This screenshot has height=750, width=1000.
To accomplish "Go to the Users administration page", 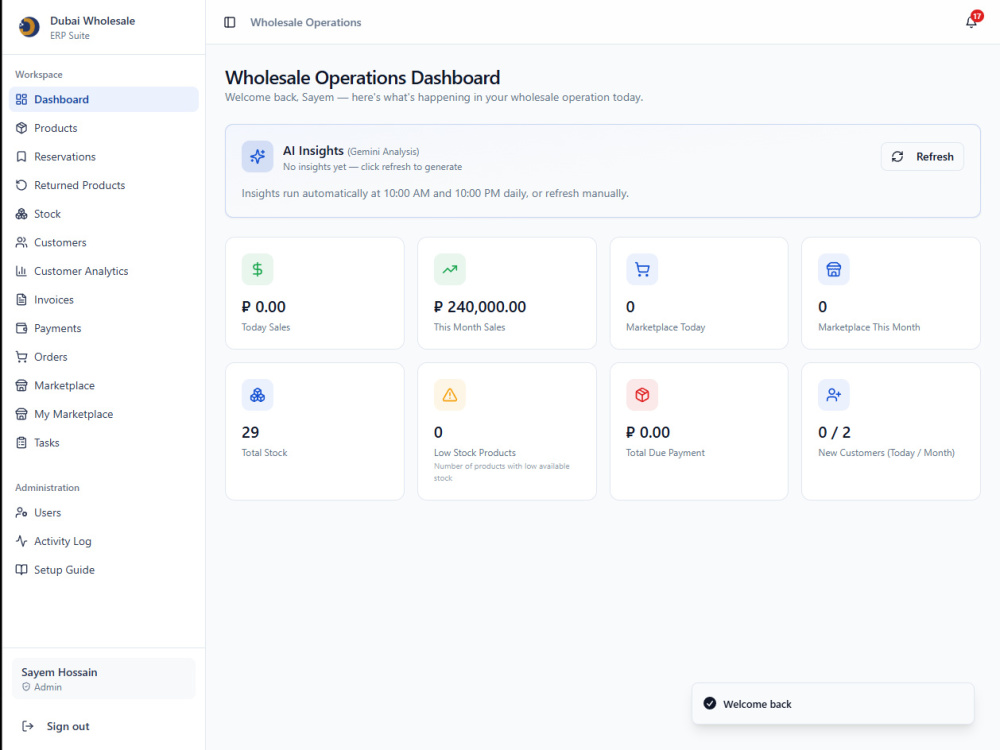I will [104, 513].
